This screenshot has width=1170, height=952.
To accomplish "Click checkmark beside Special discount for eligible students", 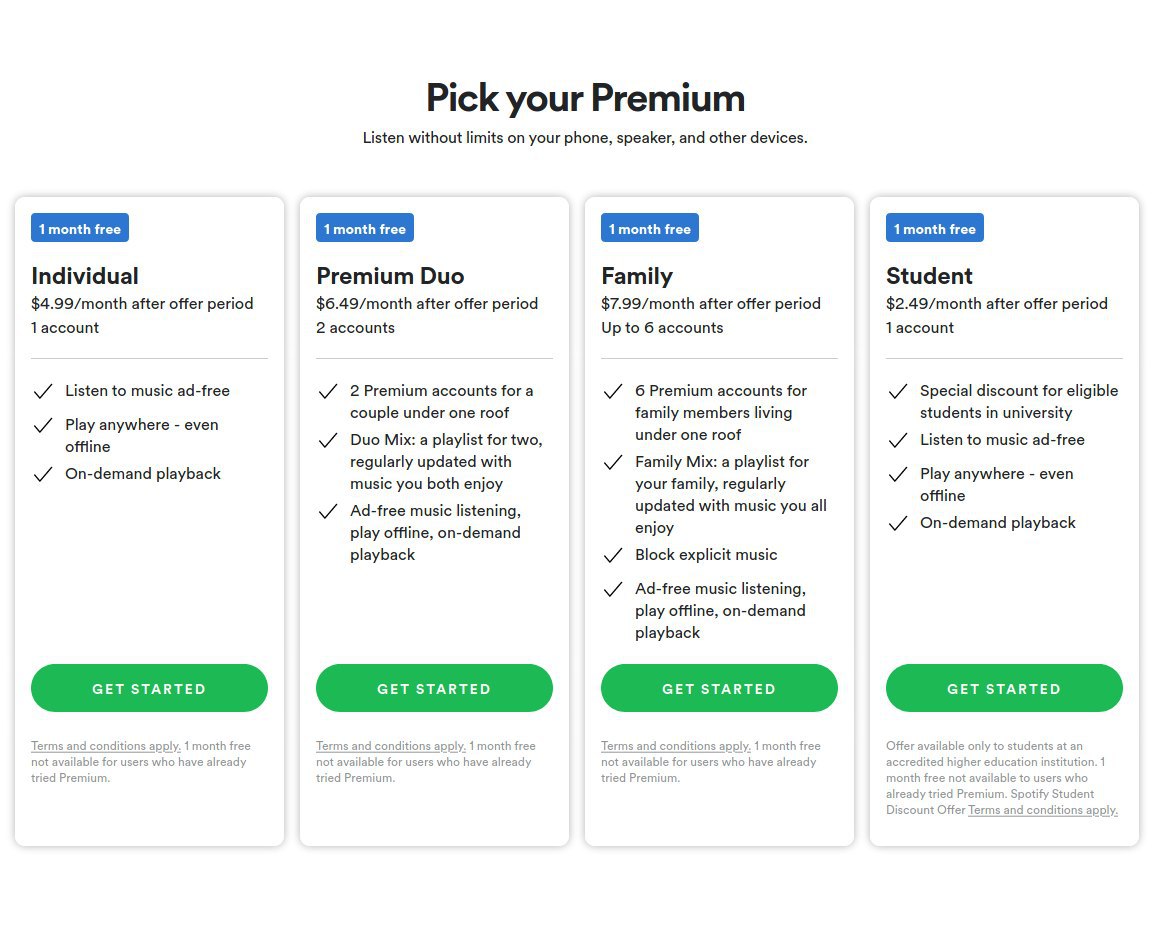I will pos(898,391).
